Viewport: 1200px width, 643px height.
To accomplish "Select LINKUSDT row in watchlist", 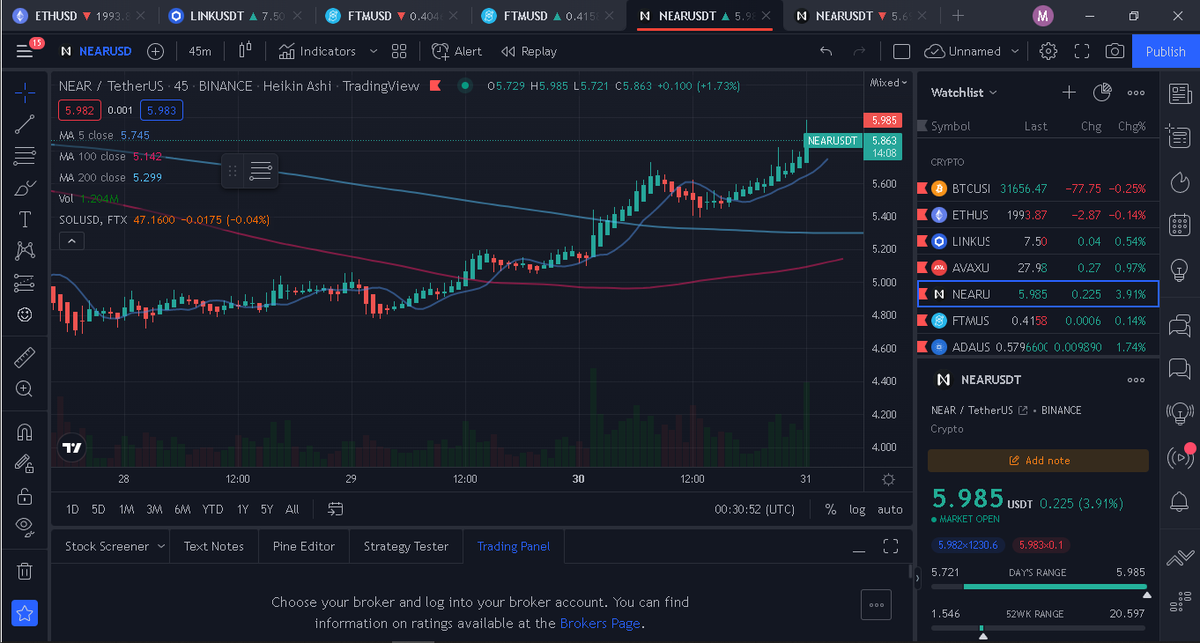I will pos(1038,241).
